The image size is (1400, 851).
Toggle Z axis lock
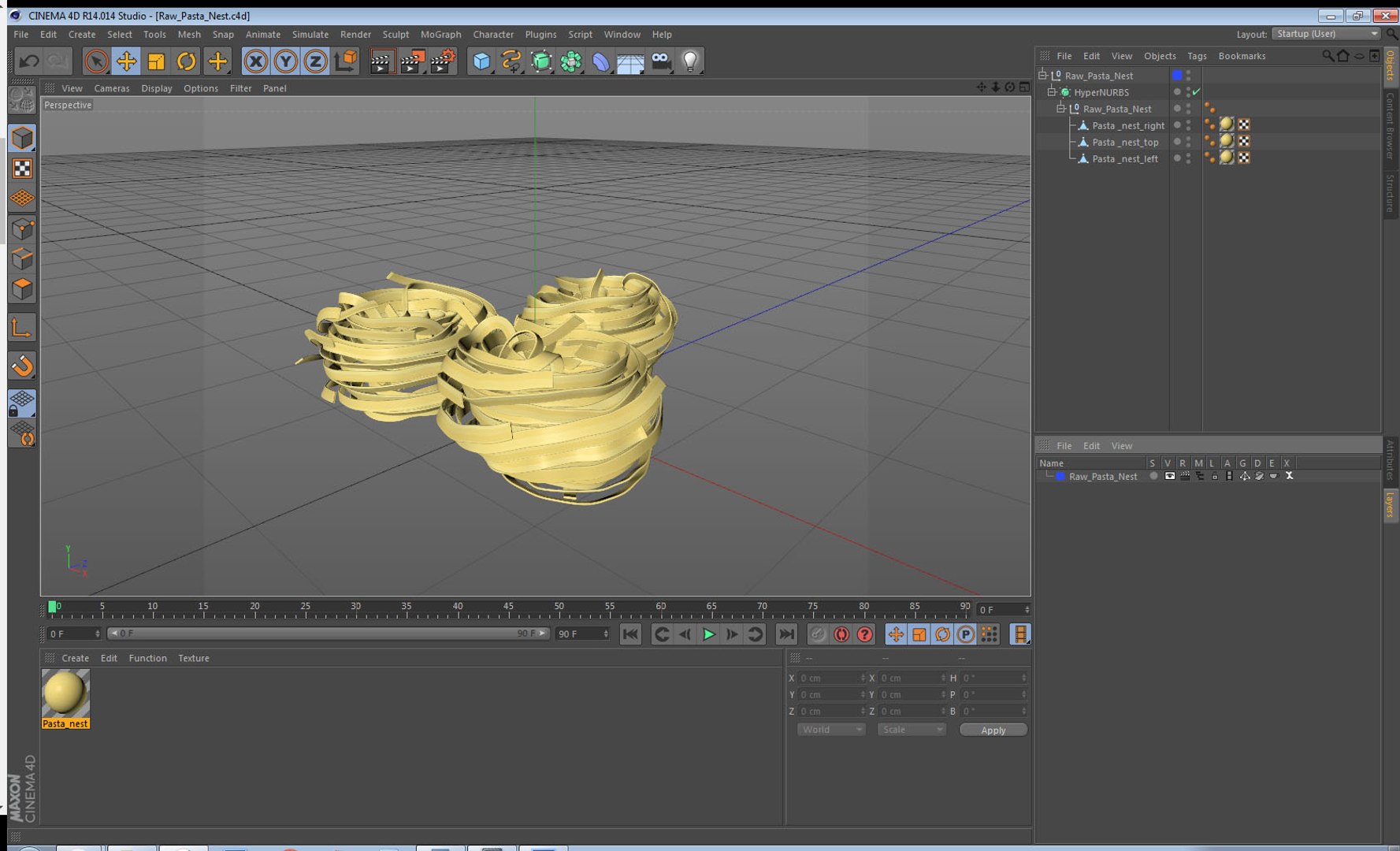(315, 61)
